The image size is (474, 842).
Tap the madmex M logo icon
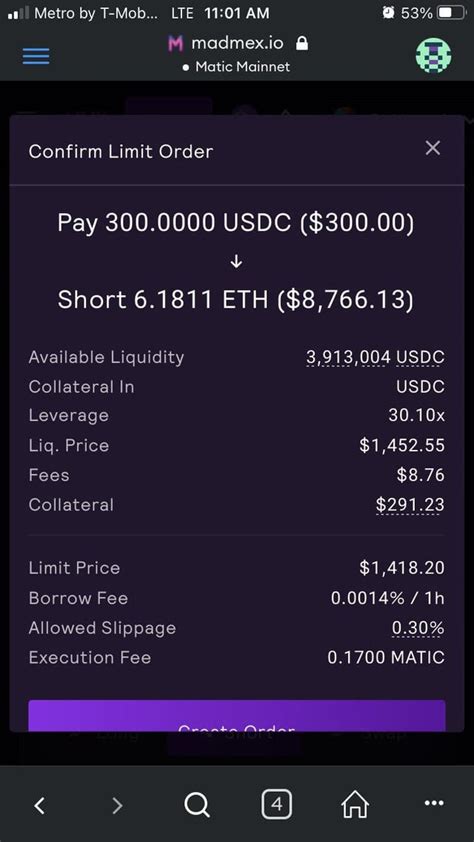point(175,43)
